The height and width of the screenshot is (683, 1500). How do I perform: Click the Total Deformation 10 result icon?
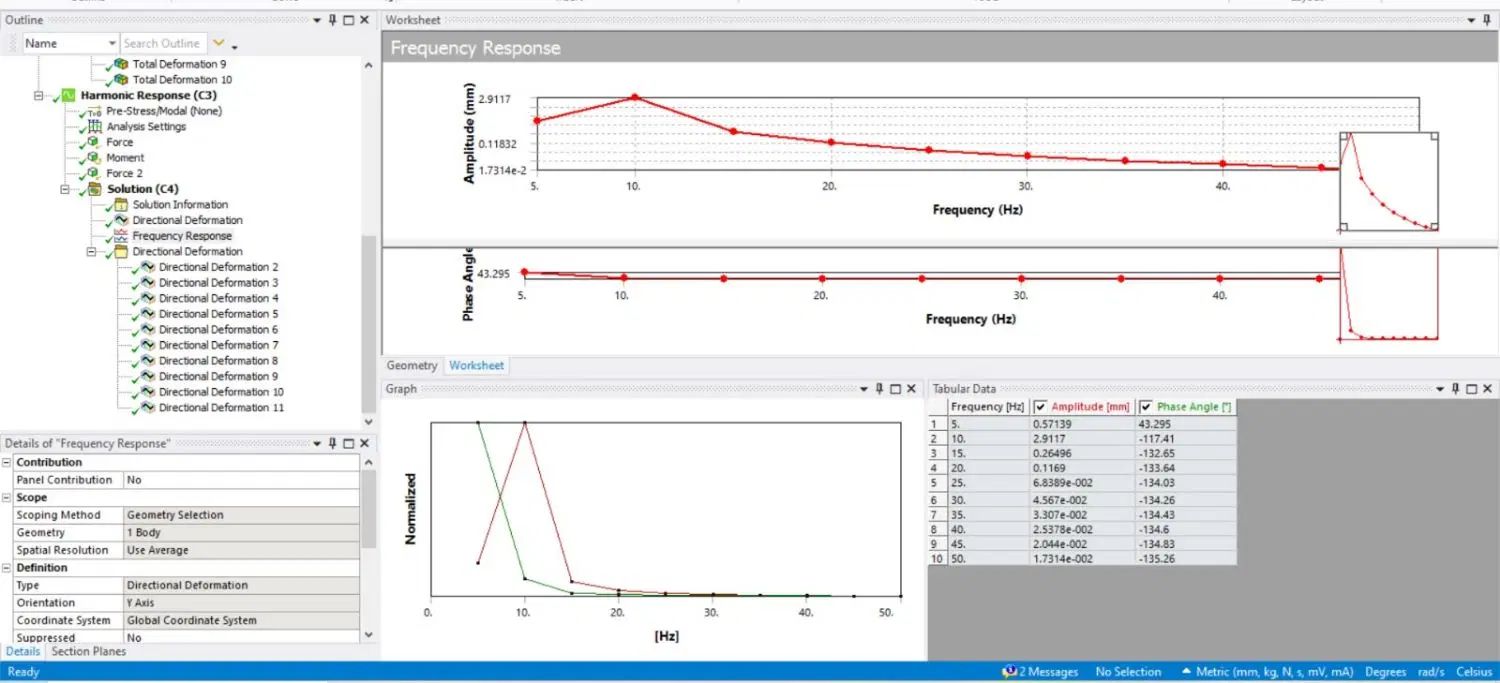pyautogui.click(x=121, y=79)
